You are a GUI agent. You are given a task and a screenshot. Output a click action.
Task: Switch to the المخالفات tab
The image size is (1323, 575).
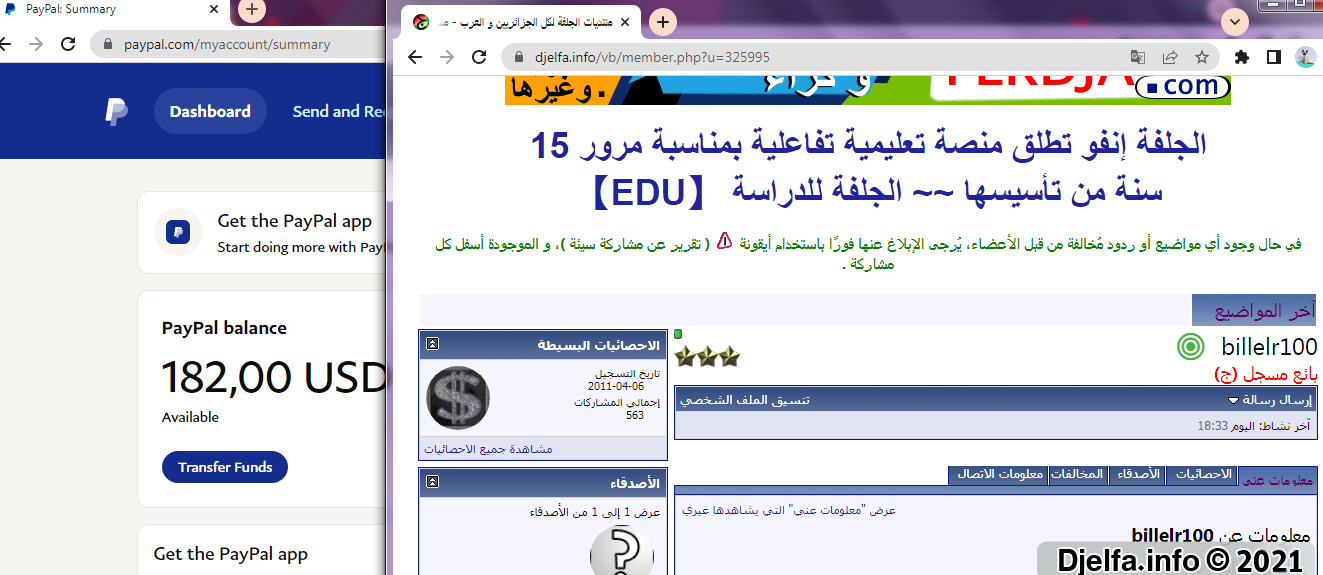[x=1078, y=475]
